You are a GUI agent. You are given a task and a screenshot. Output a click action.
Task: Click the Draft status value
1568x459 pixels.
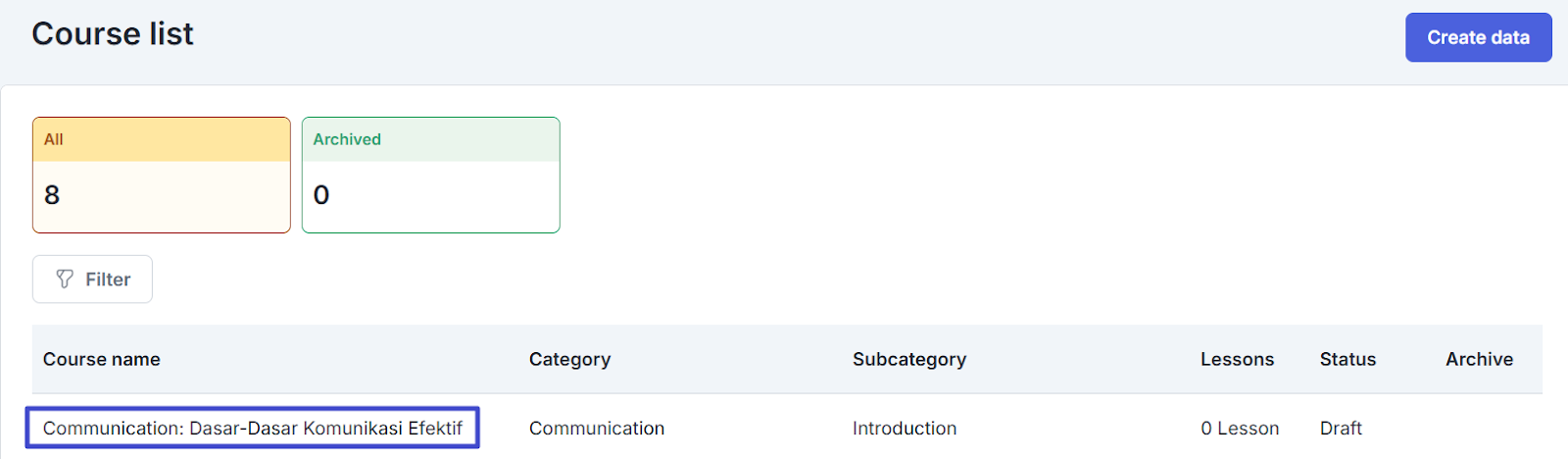1341,429
